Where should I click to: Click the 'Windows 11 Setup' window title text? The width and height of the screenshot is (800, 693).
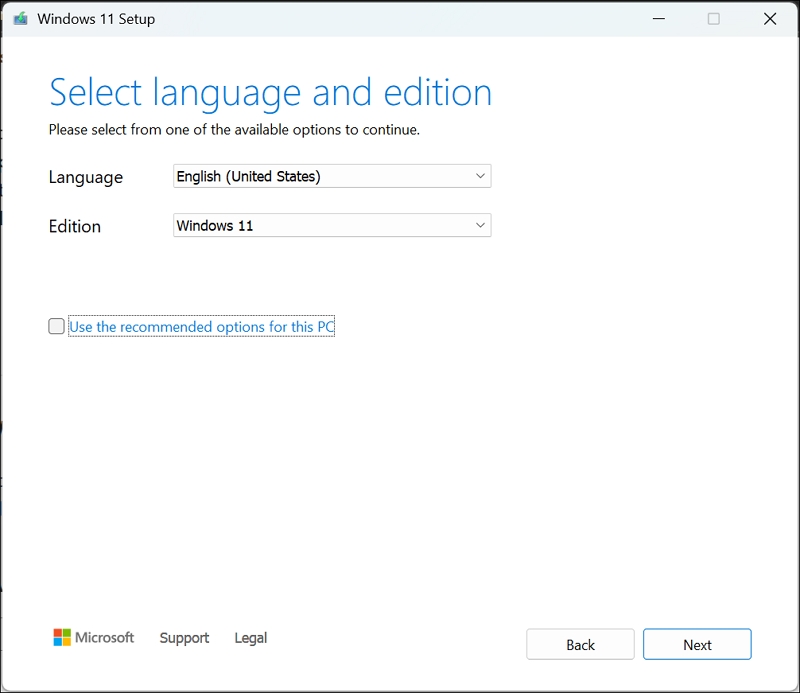tap(96, 19)
